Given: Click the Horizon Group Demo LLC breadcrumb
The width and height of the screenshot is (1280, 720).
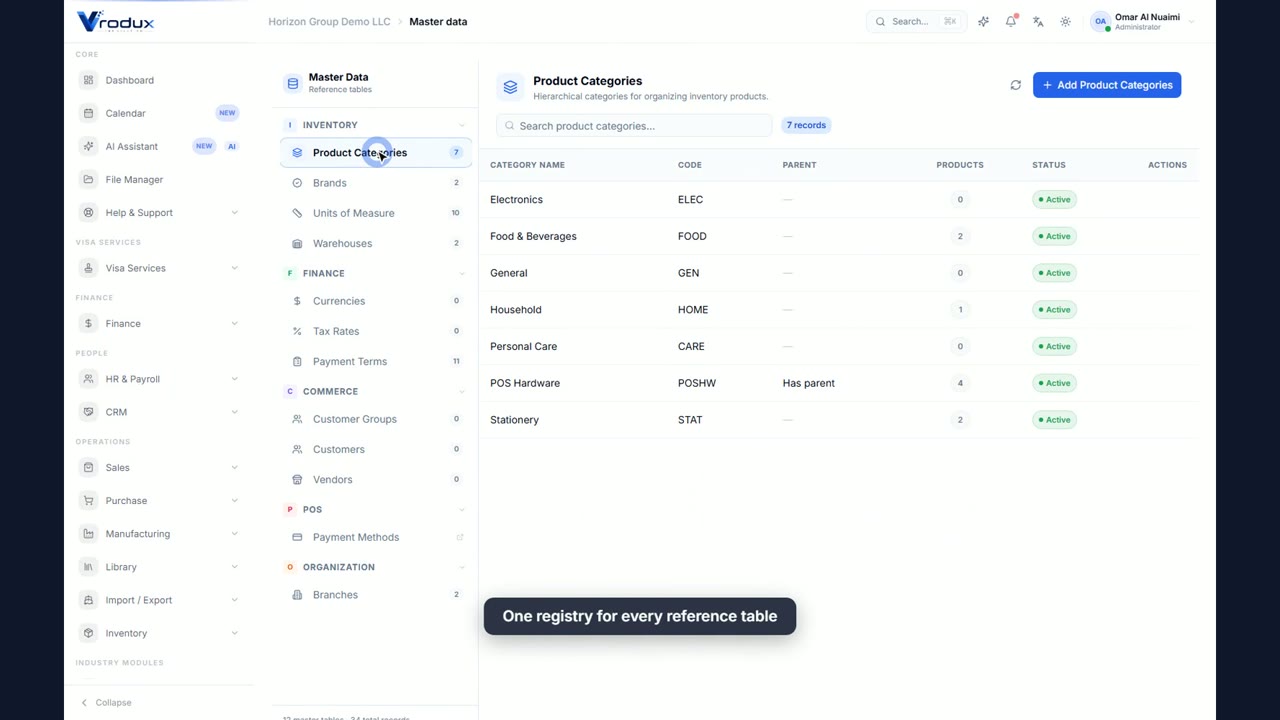Looking at the screenshot, I should (329, 21).
